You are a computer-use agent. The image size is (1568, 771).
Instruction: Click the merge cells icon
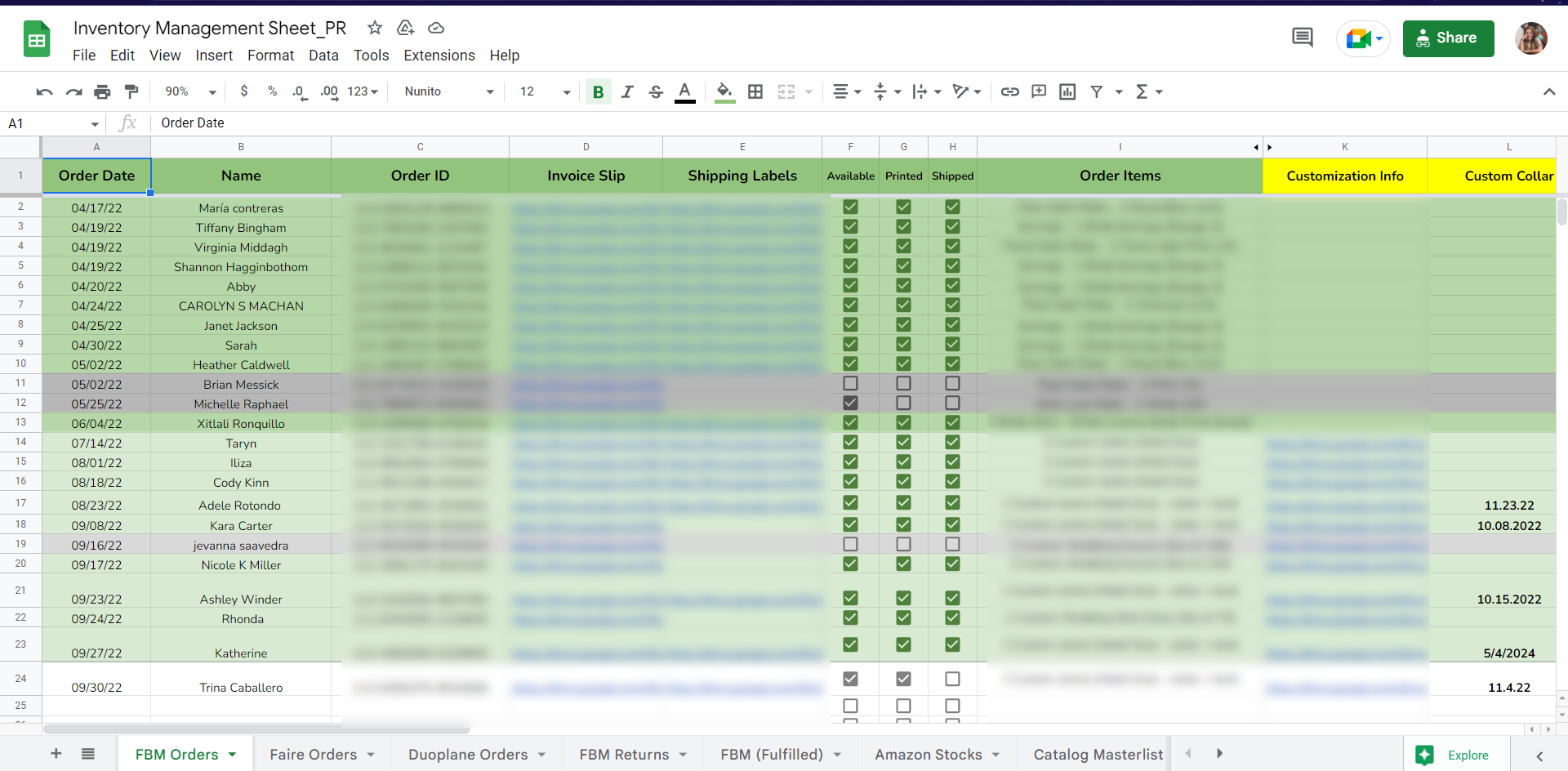tap(786, 91)
